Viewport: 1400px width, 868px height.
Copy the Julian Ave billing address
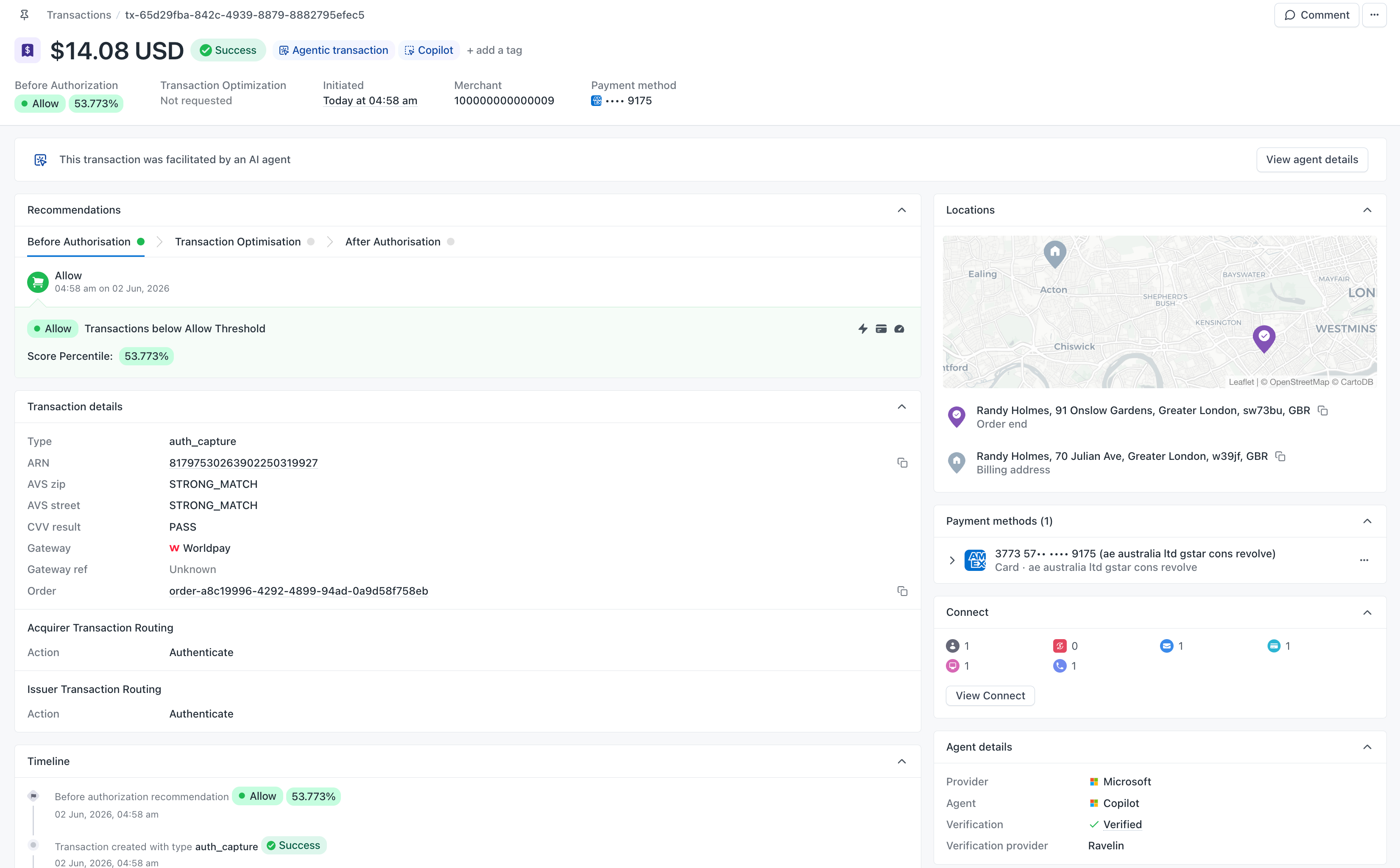click(1280, 456)
